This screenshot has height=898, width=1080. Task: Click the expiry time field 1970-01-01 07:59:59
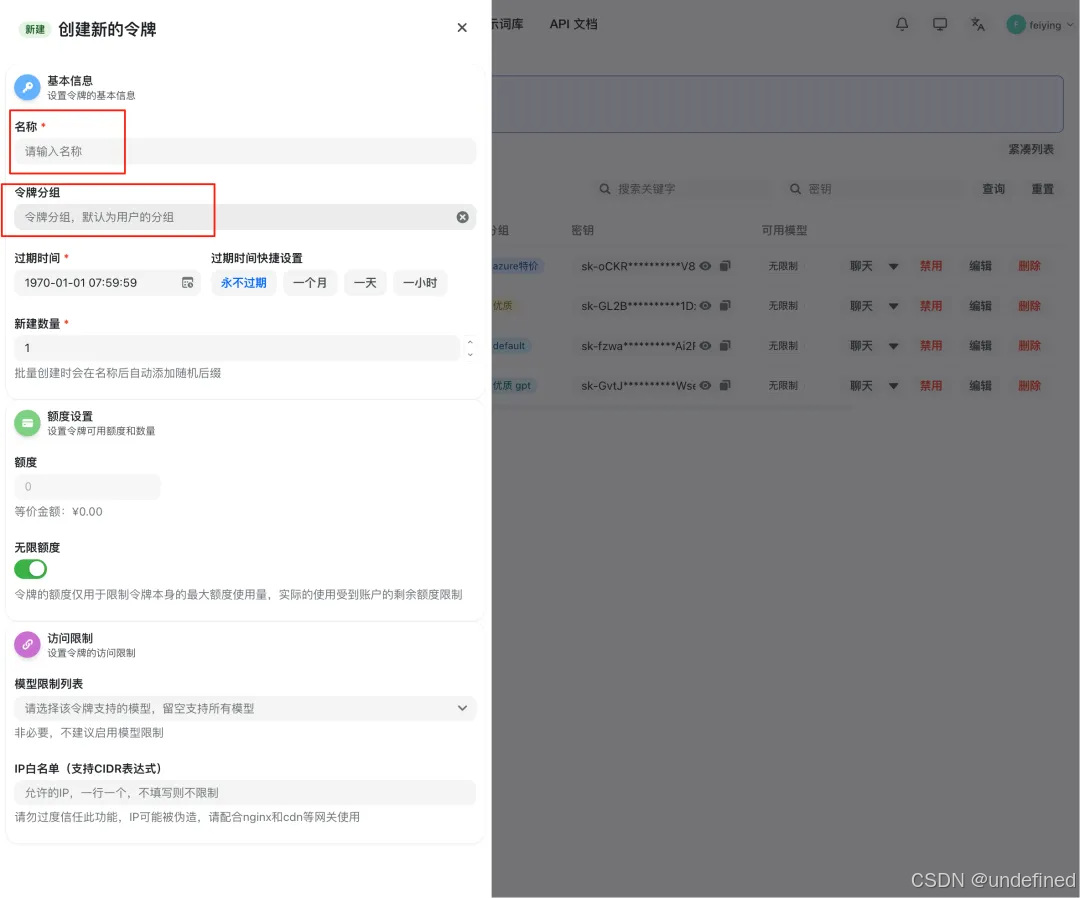click(107, 283)
